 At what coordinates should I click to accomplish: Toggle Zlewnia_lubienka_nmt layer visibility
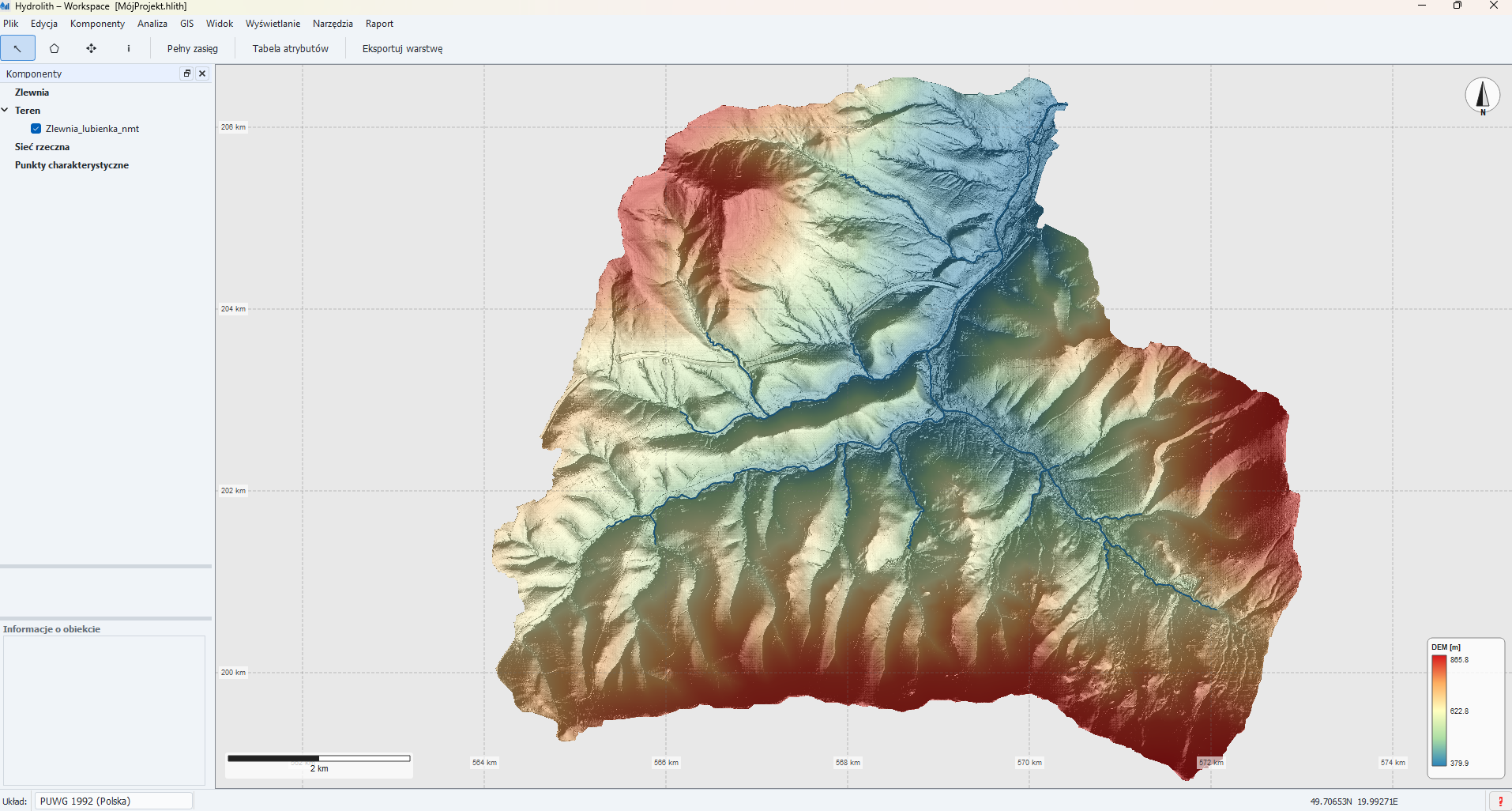click(x=36, y=128)
